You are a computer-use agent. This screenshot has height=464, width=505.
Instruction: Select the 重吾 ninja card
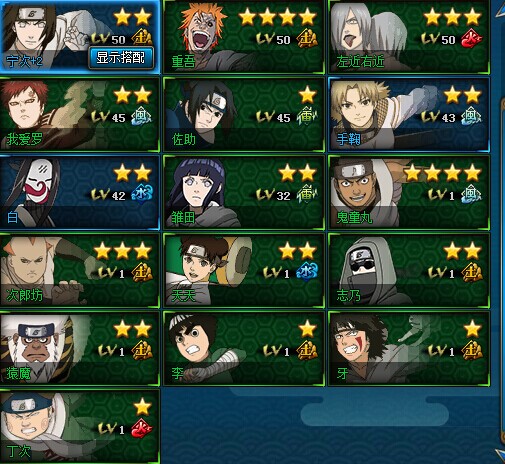point(244,37)
